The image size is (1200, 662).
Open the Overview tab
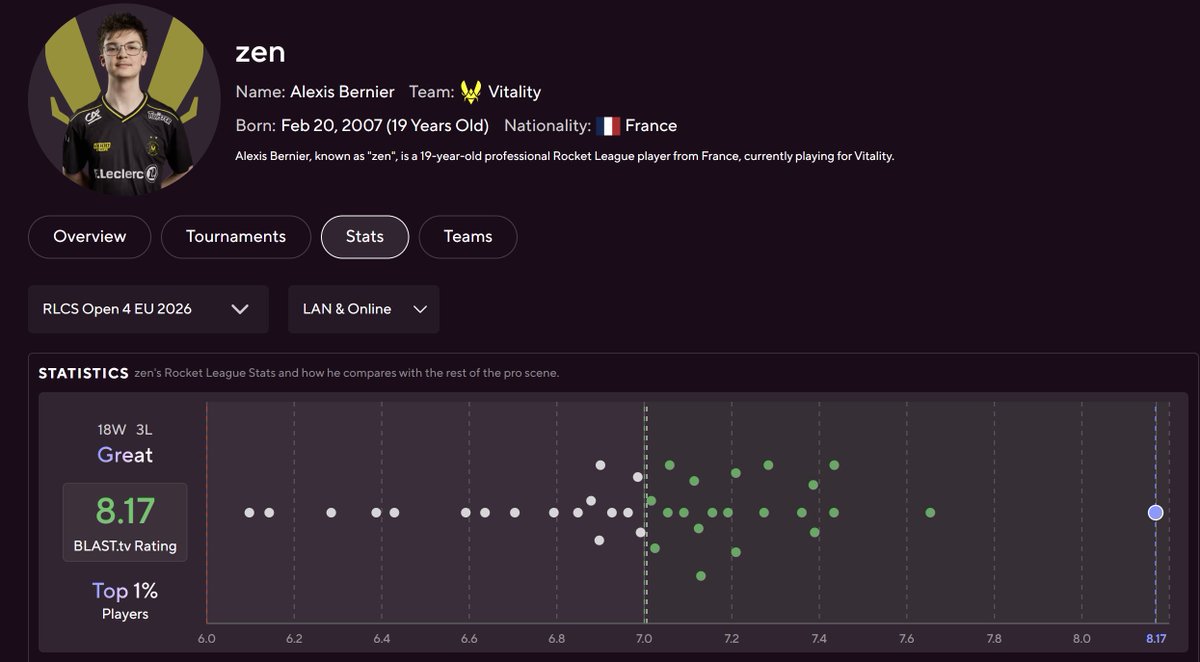89,237
